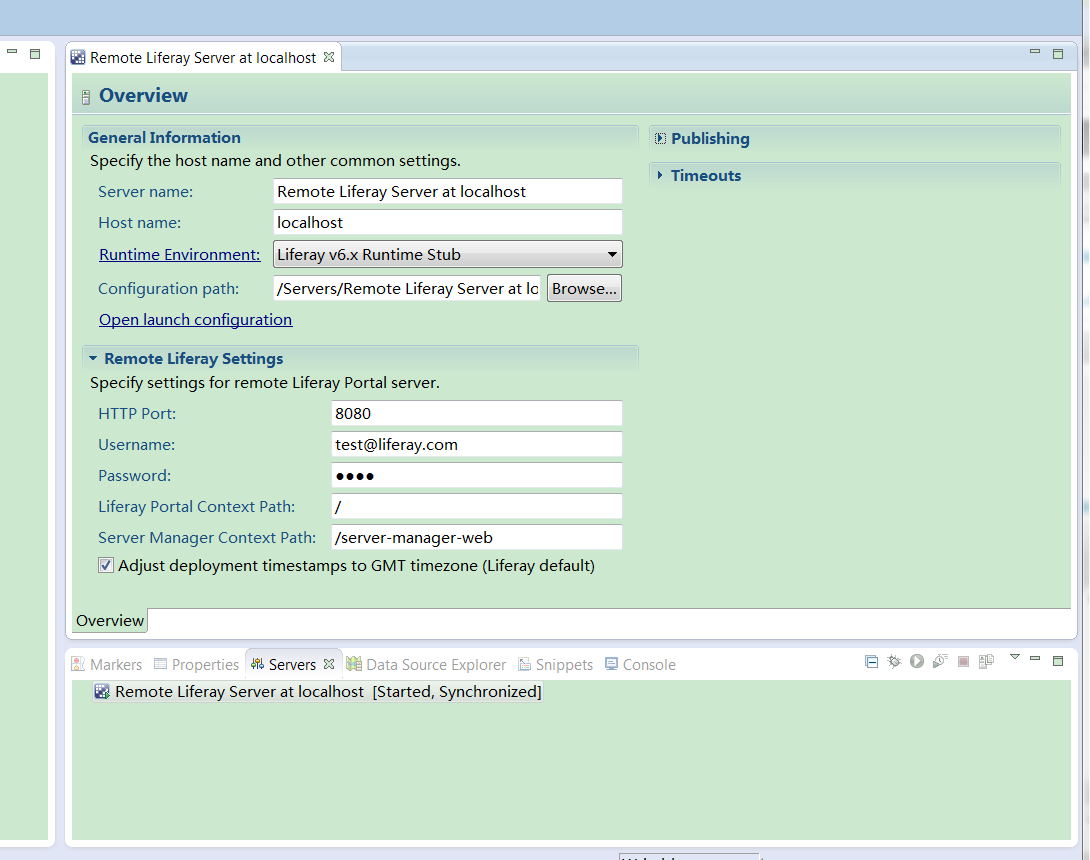Open the Servers view menu triangle

pos(1014,658)
